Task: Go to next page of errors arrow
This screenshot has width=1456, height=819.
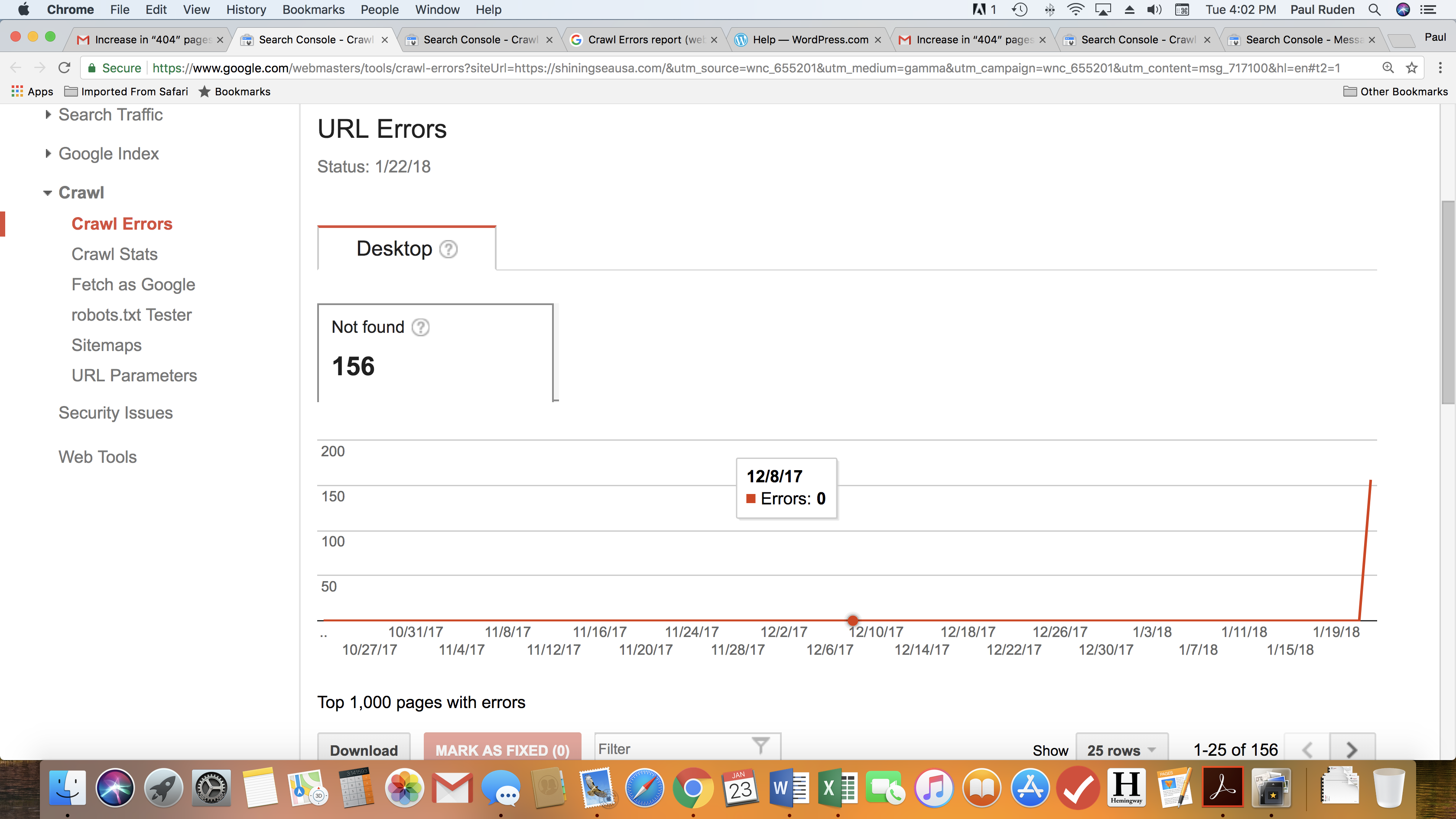Action: (1352, 750)
